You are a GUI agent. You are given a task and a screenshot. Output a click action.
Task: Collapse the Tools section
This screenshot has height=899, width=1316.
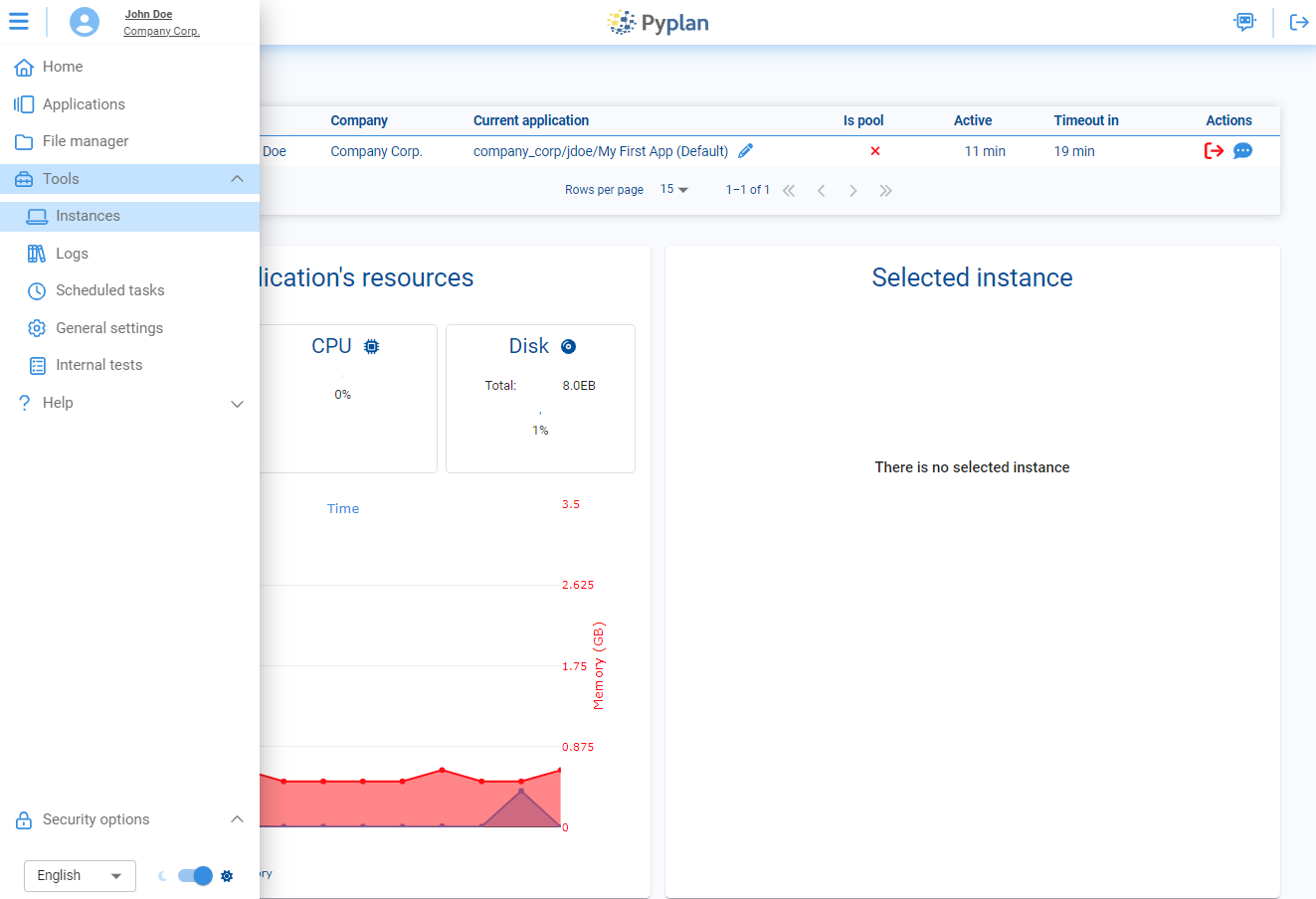coord(237,178)
